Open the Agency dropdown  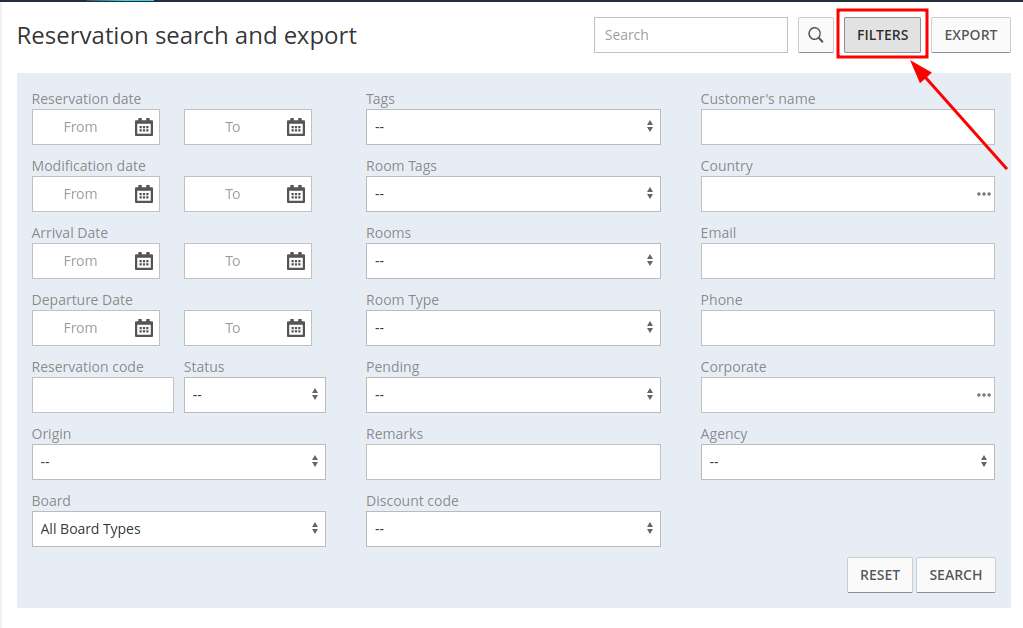click(x=847, y=462)
